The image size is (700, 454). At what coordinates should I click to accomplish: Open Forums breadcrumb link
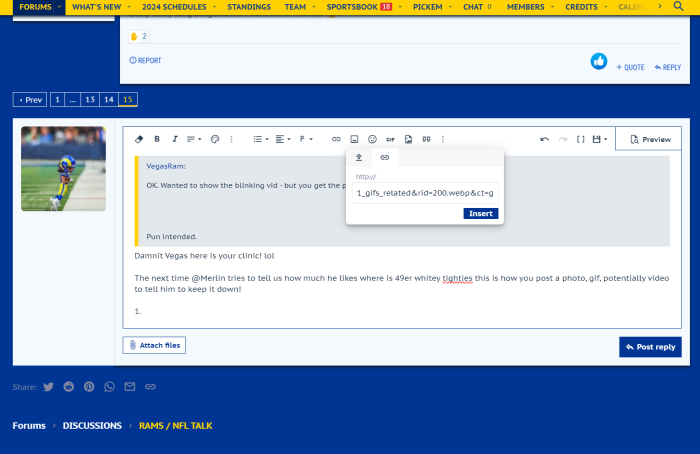pos(29,425)
